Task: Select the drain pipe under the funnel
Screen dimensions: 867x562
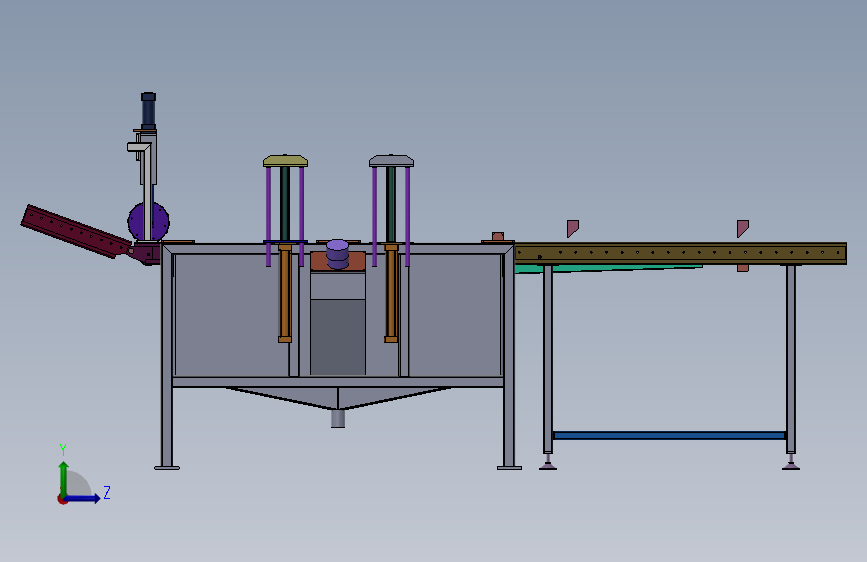Action: (x=338, y=418)
